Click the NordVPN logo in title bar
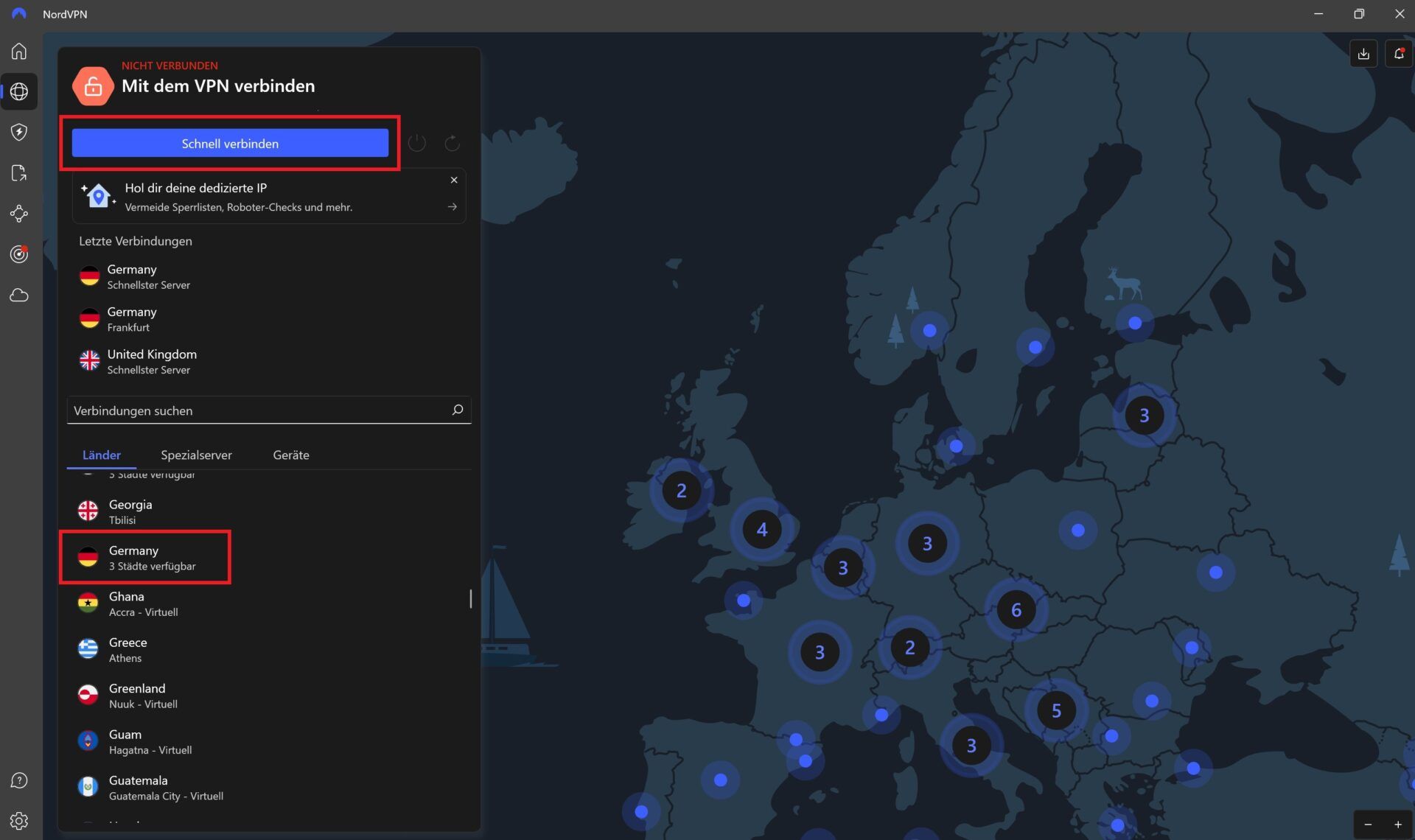This screenshot has width=1415, height=840. pyautogui.click(x=19, y=14)
